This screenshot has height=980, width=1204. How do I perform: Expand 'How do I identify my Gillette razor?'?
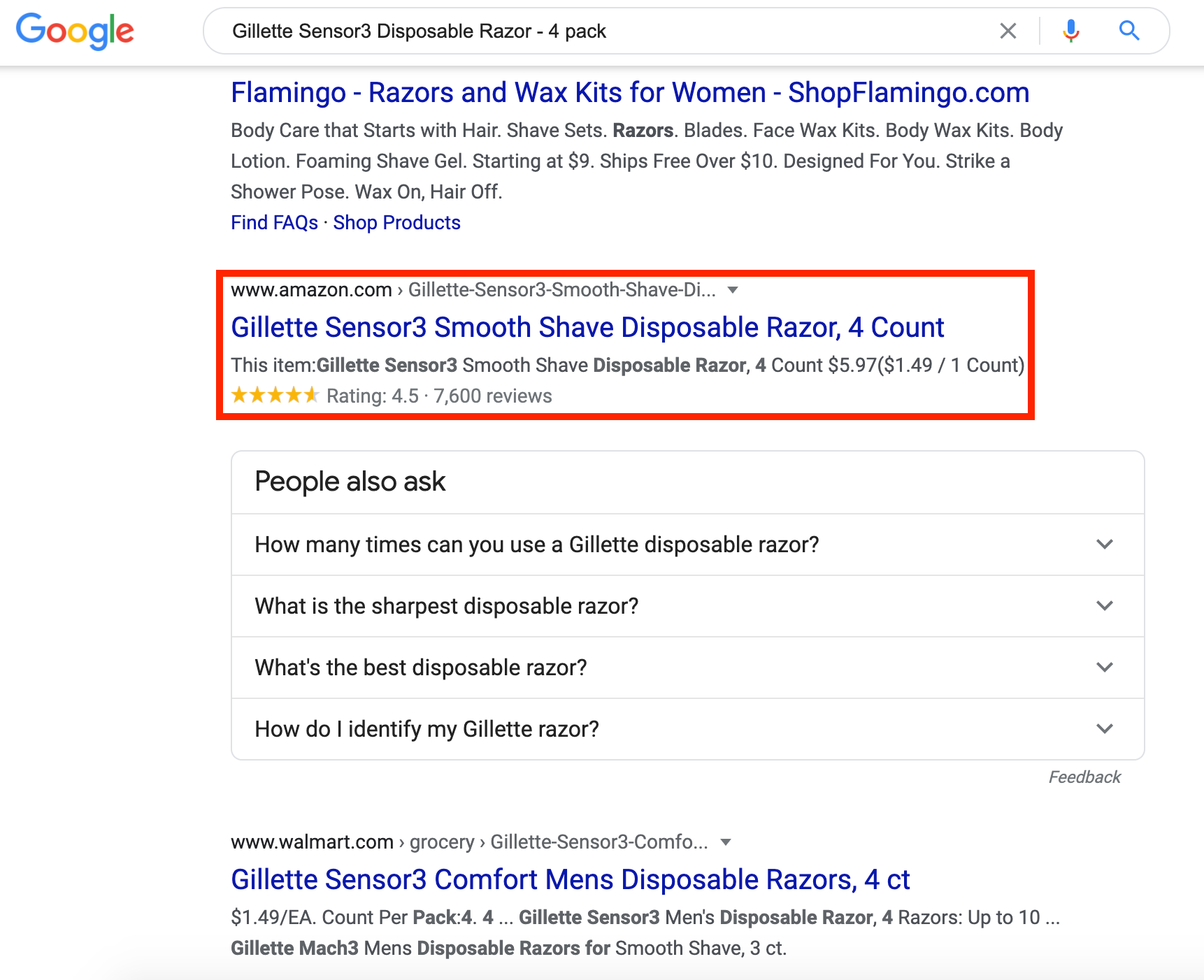(687, 729)
